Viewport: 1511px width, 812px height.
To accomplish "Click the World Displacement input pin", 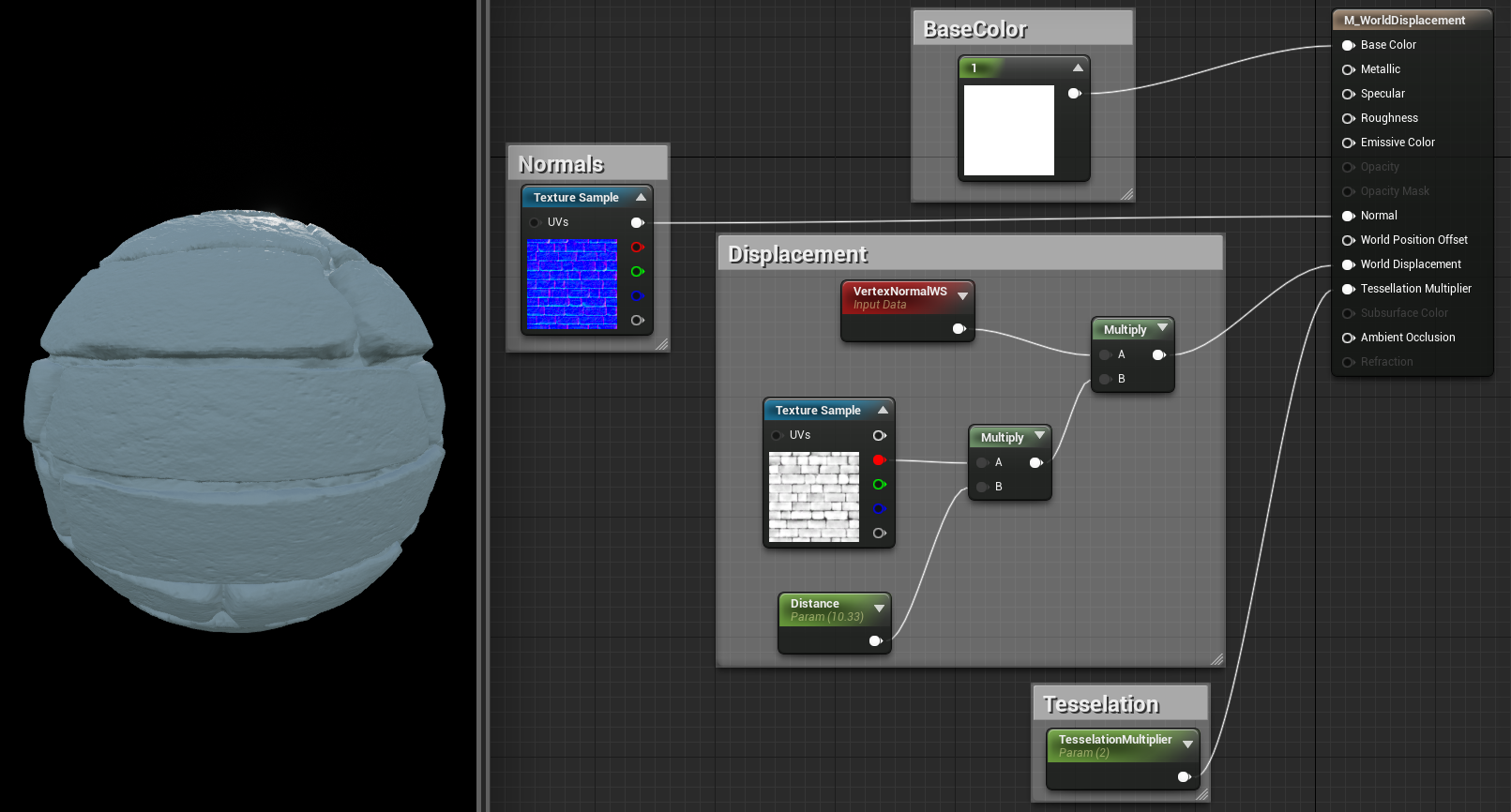I will [1348, 264].
